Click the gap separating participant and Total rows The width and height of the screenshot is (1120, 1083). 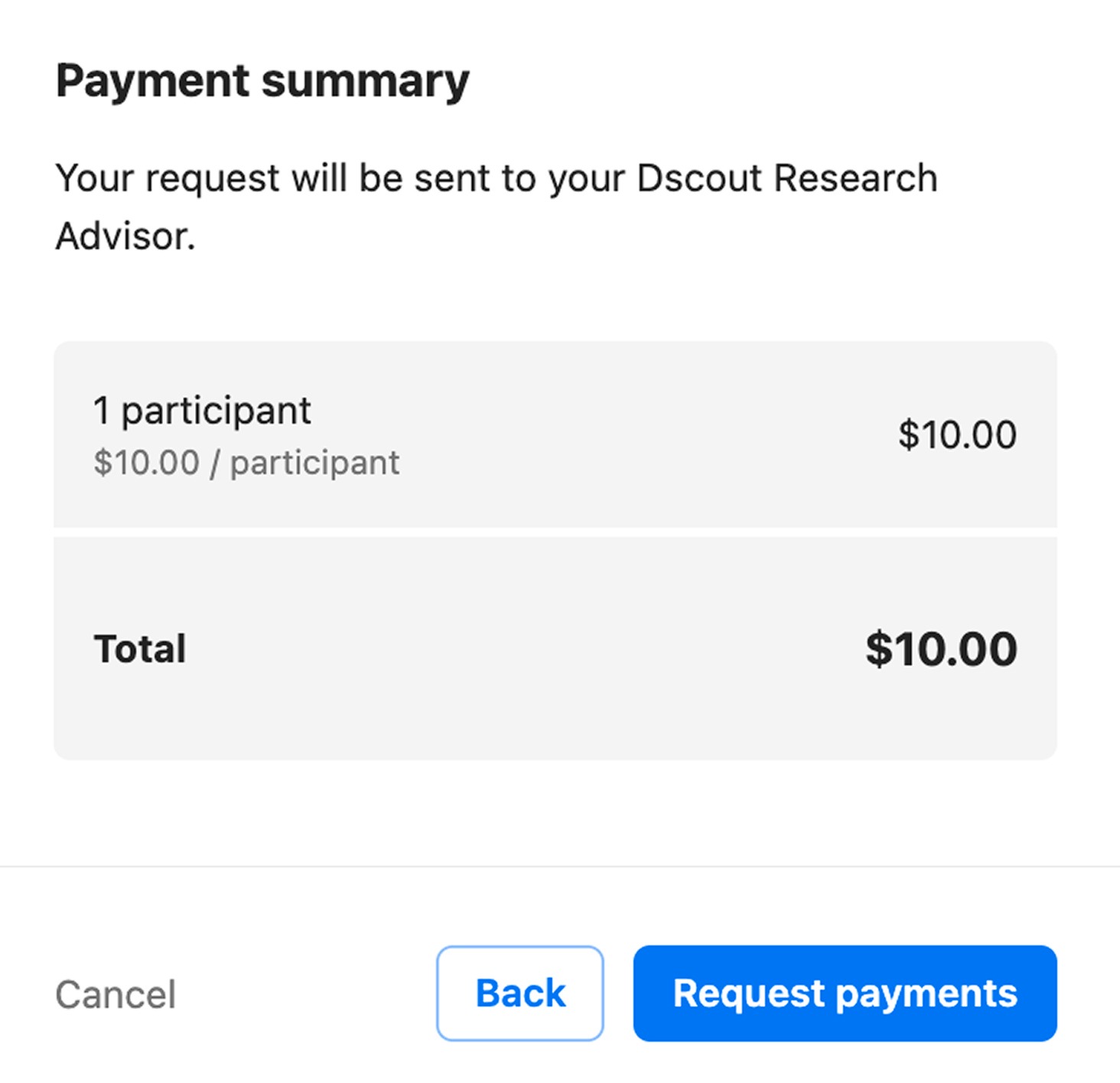point(555,532)
